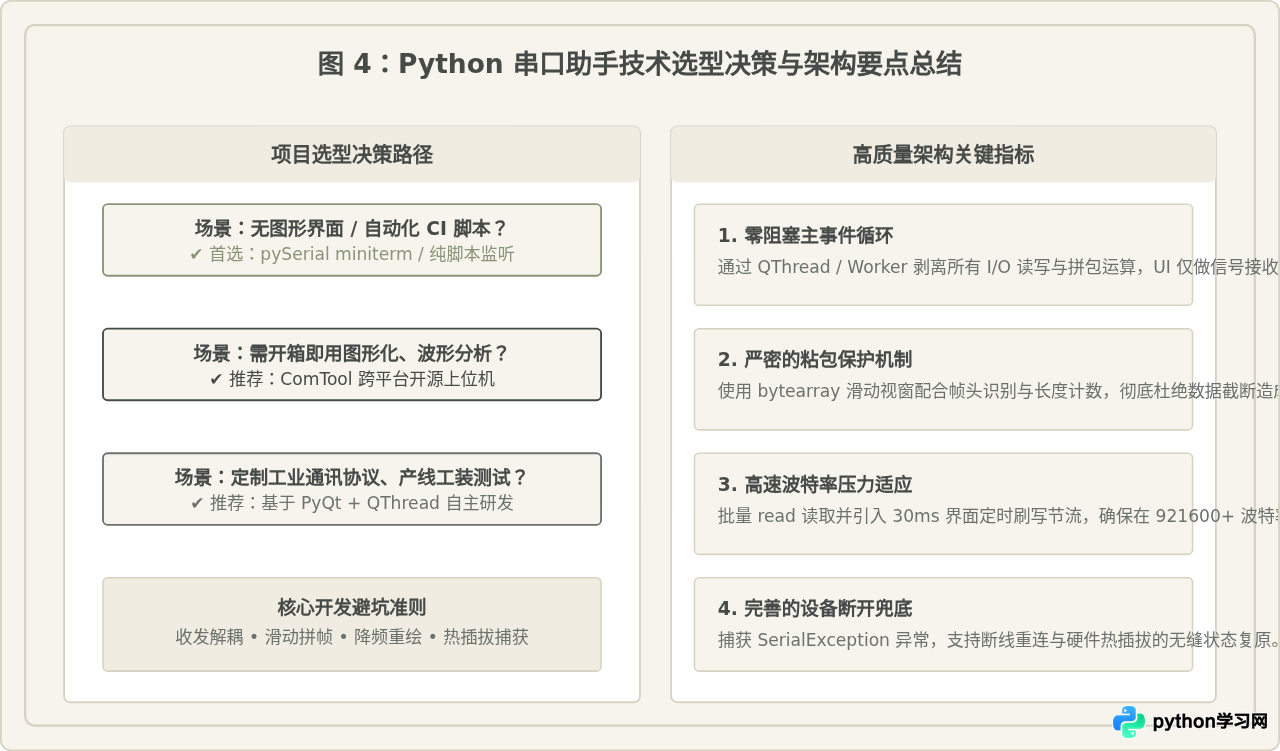This screenshot has width=1280, height=751.
Task: Select the title "图 4：Python 串口助手技术选型决策与架构要点总结"
Action: tap(640, 64)
